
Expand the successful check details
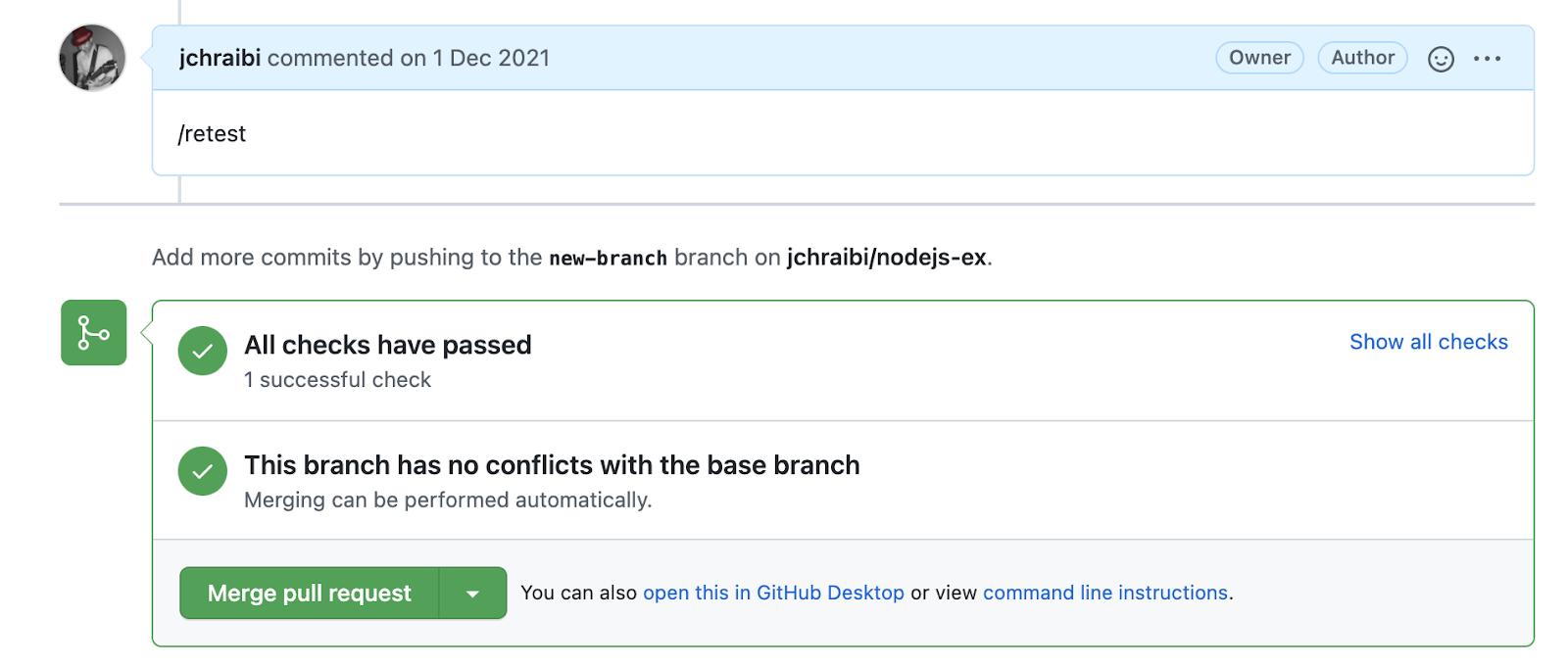click(337, 380)
